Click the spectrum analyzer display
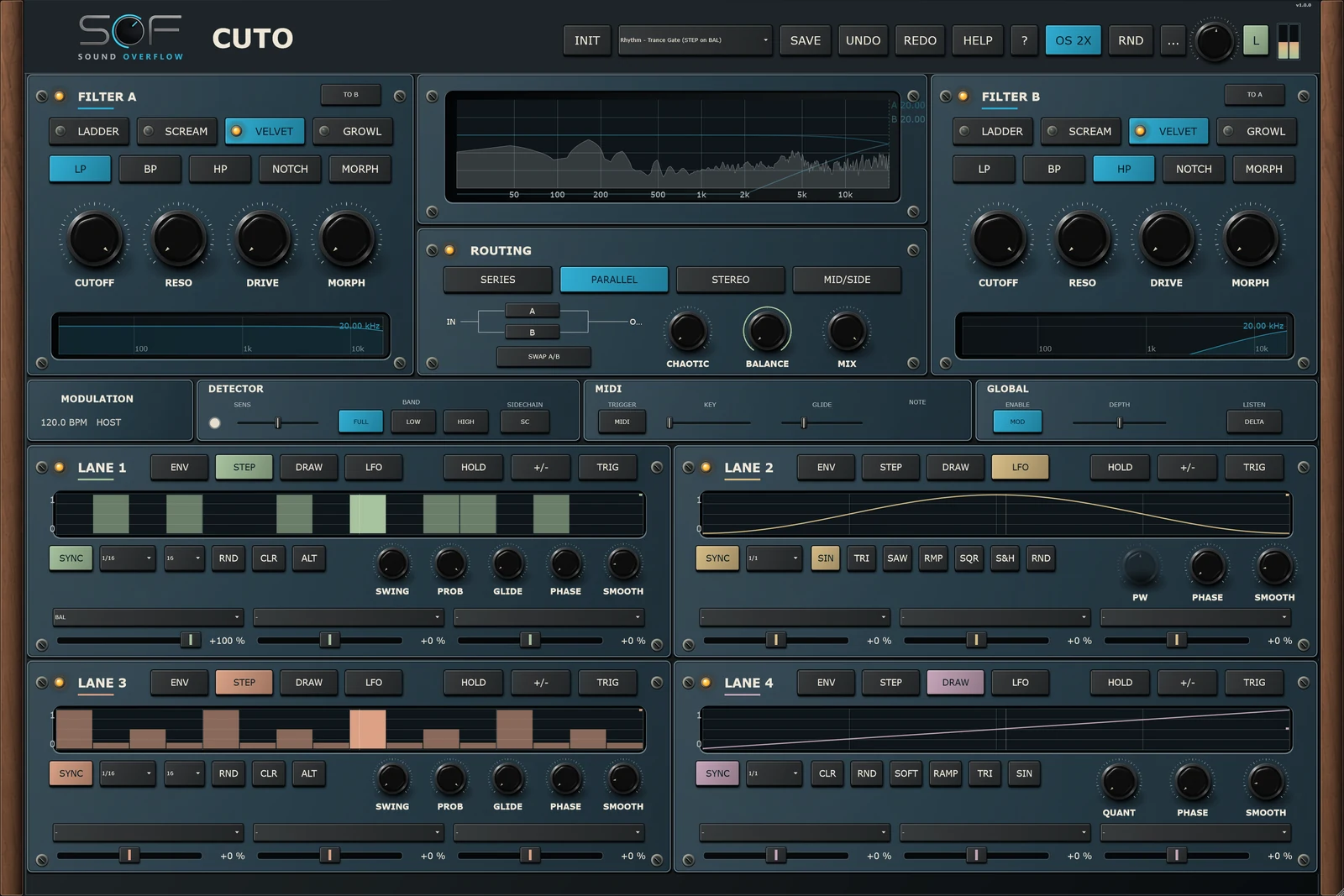The image size is (1344, 896). 672,147
